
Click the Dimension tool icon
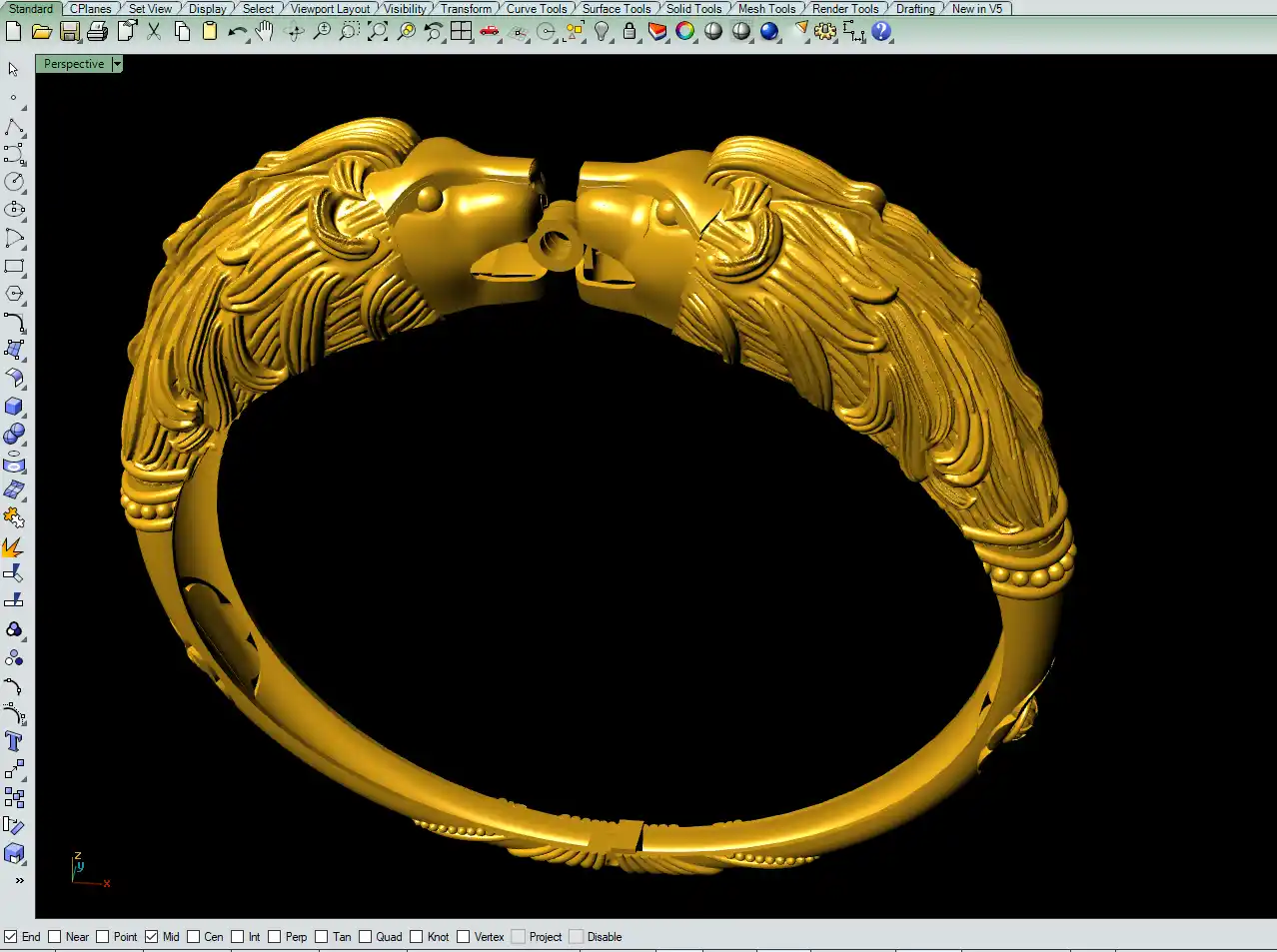coord(853,31)
